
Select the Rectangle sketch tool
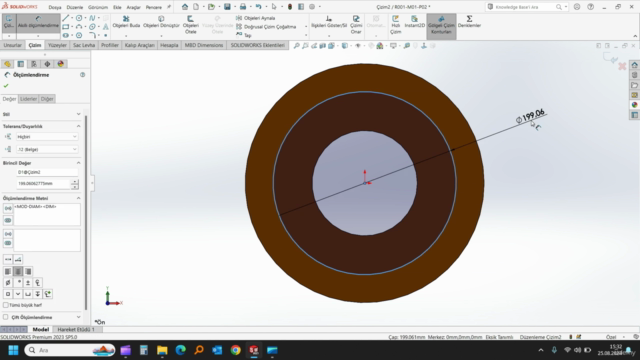(x=65, y=27)
